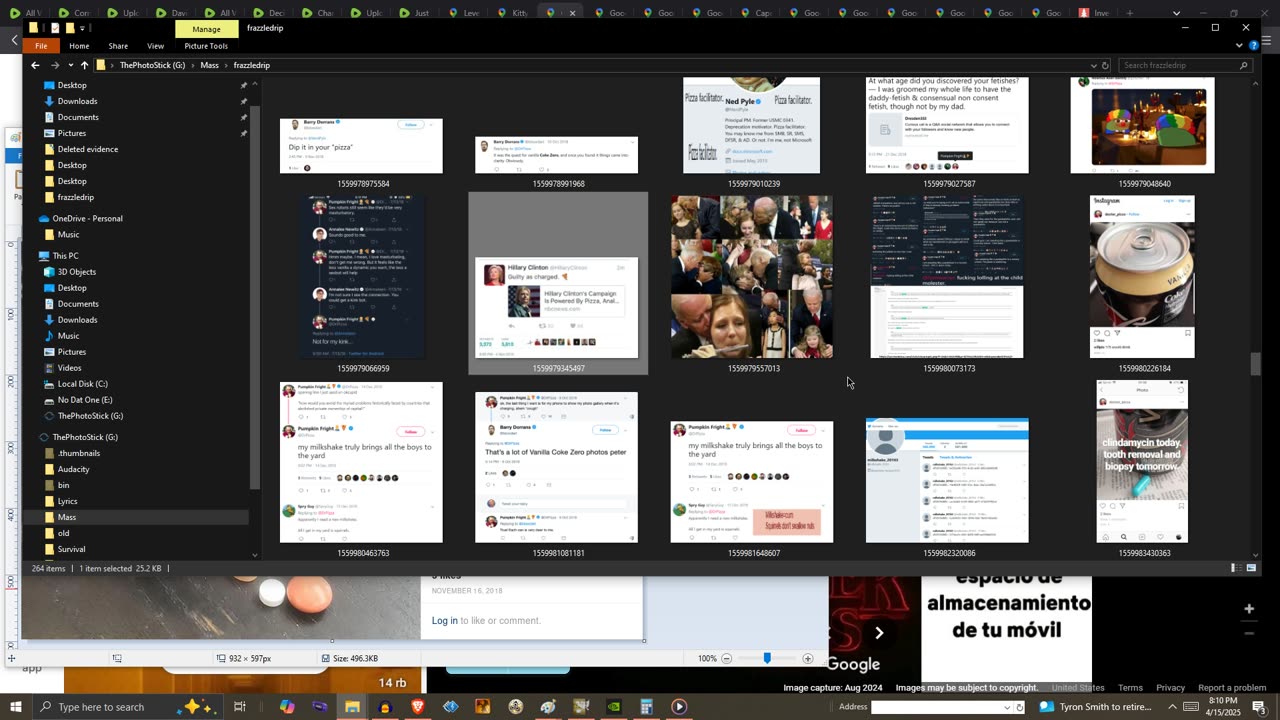Select Lyrics folder in sidebar

67,501
